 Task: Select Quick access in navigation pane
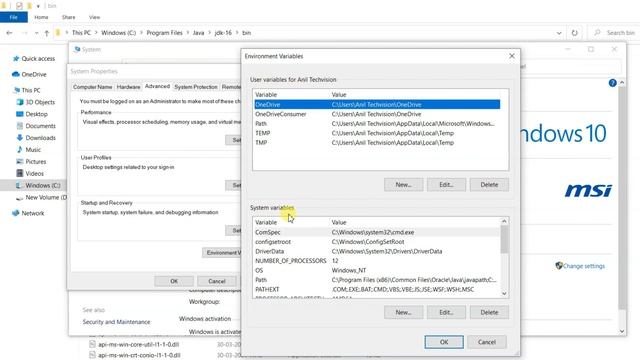[38, 58]
